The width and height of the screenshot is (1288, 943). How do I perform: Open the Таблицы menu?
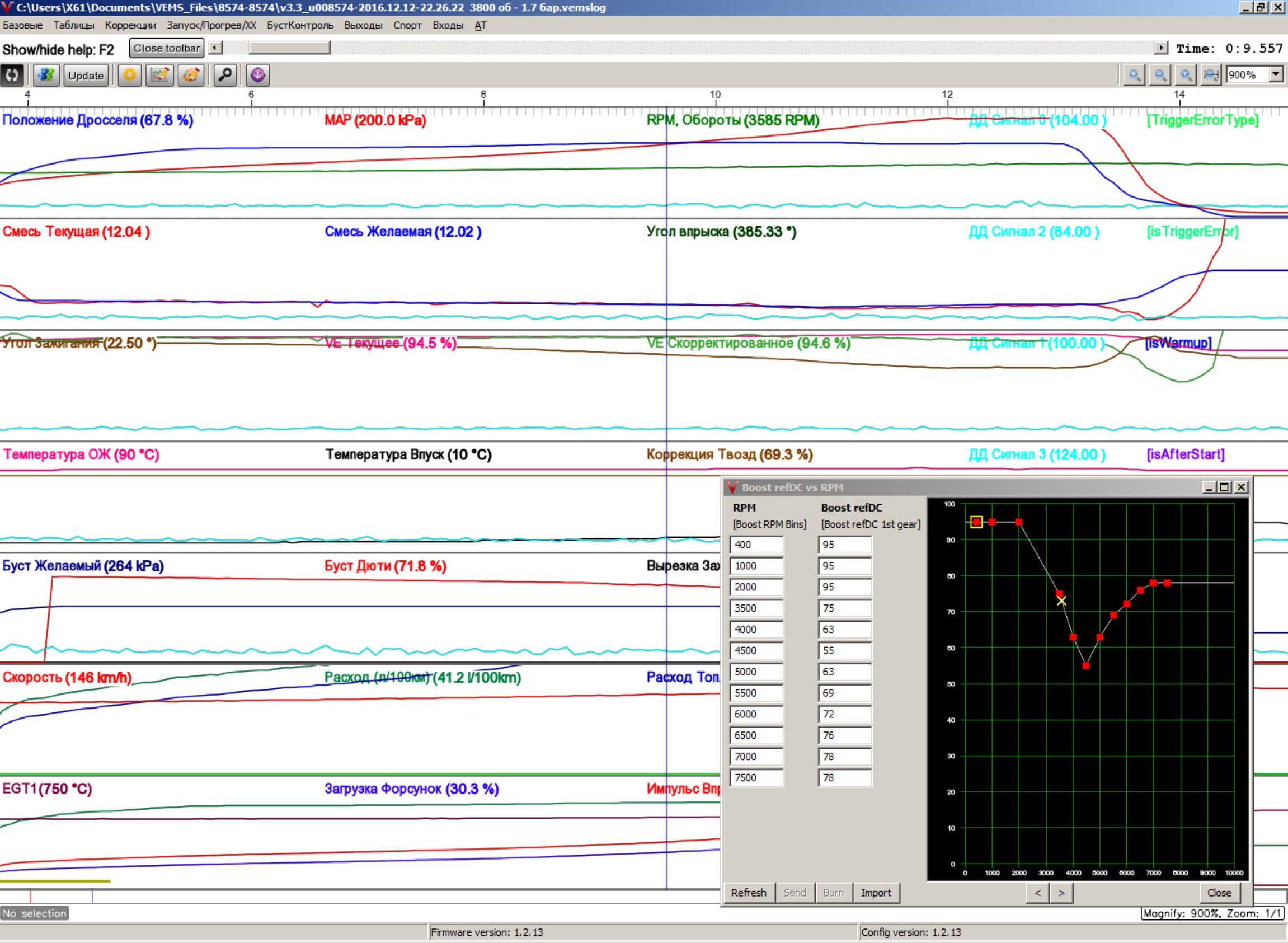(74, 25)
